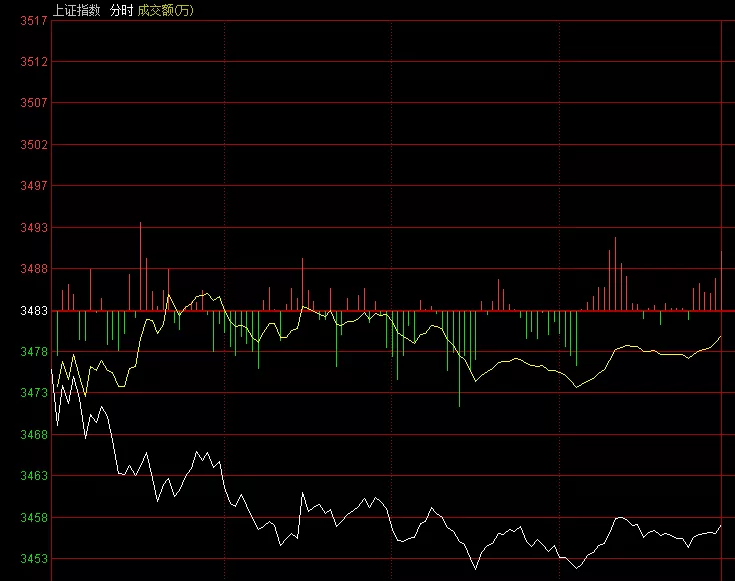735x581 pixels.
Task: Select the 分时 intraday label
Action: pyautogui.click(x=121, y=10)
